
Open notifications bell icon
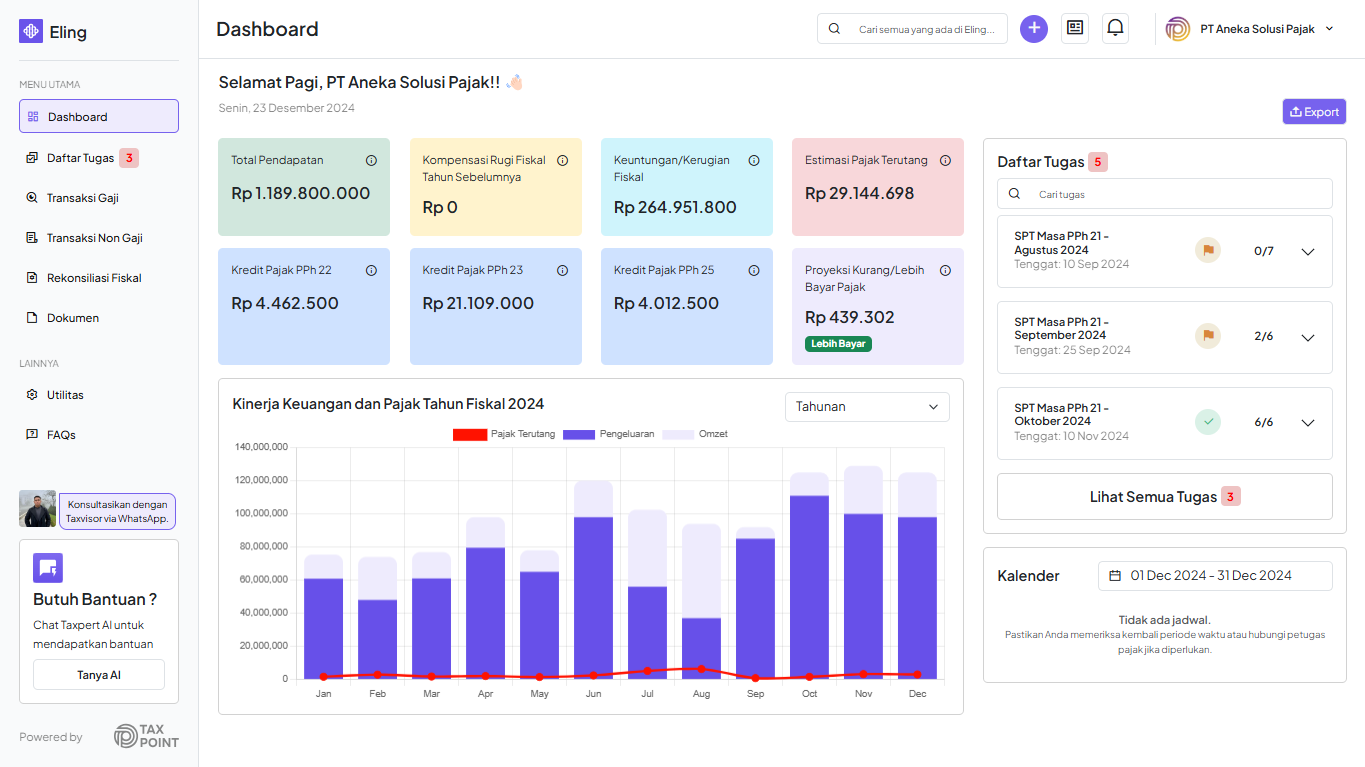tap(1116, 28)
